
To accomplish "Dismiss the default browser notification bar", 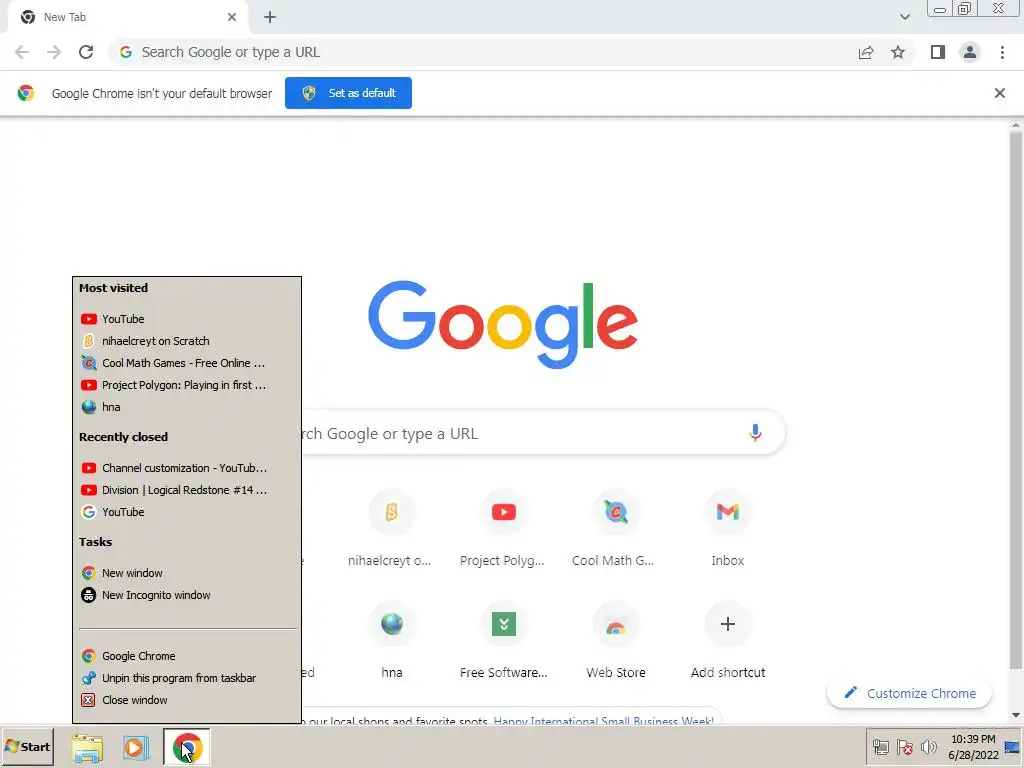I will click(999, 93).
